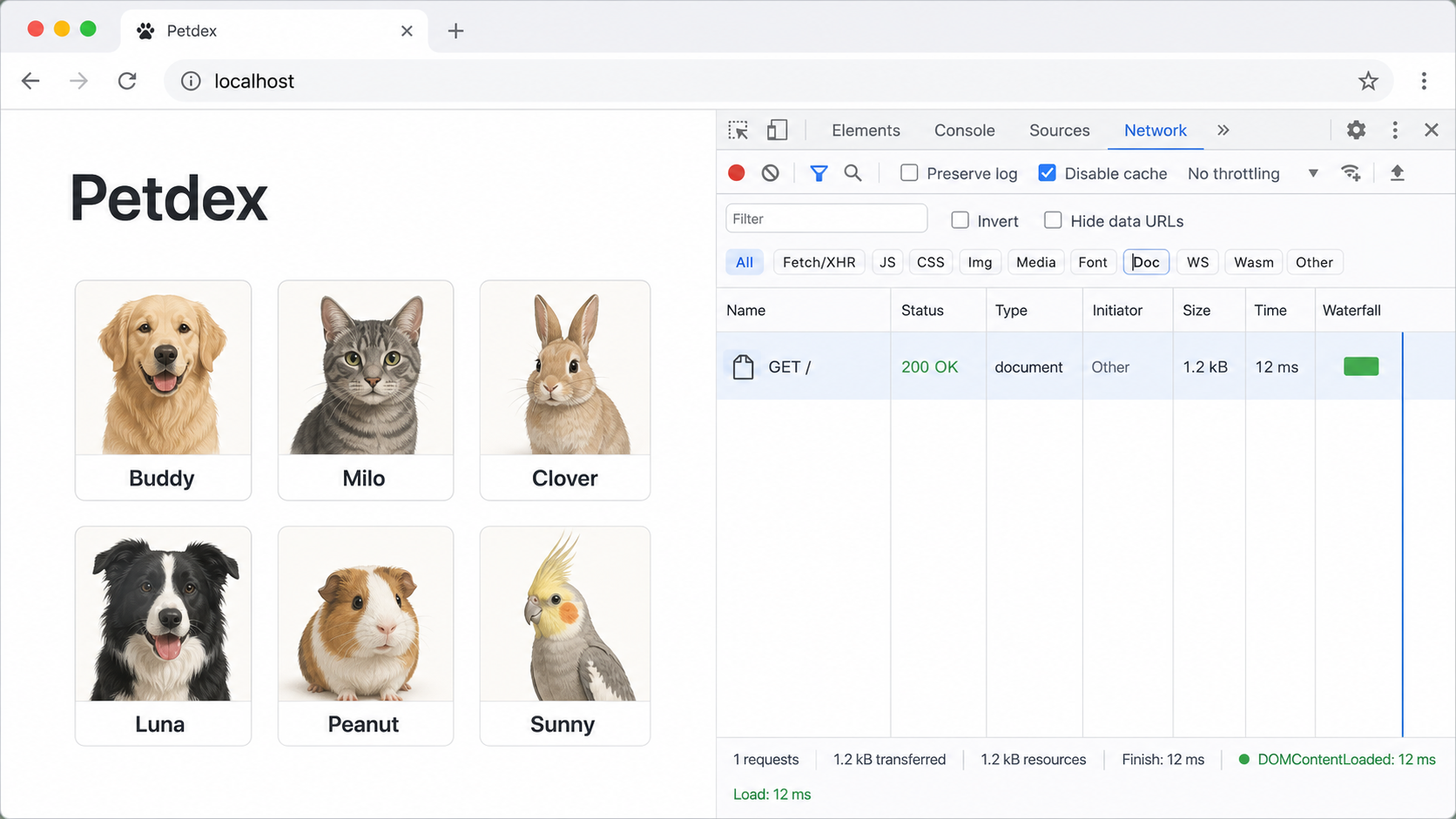Viewport: 1456px width, 819px height.
Task: Open a new browser tab
Action: click(x=455, y=31)
